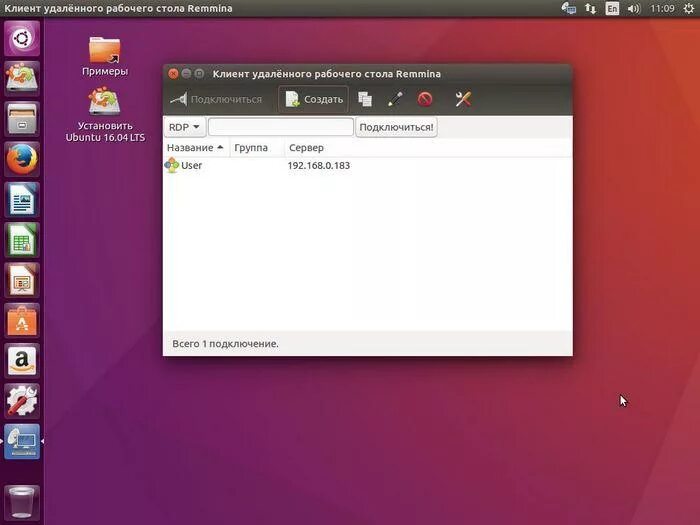Launch Firefox from the dock
The image size is (700, 525).
coord(22,159)
